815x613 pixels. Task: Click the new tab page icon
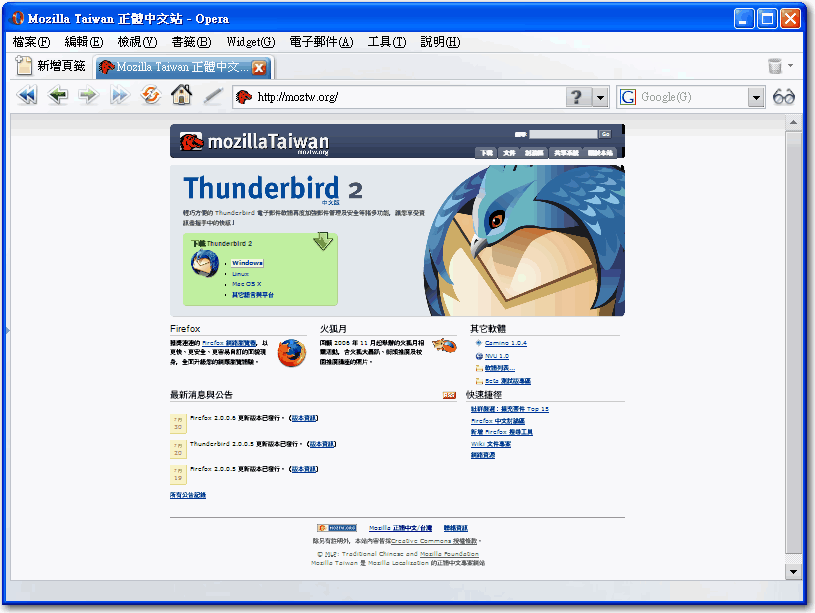tap(23, 66)
